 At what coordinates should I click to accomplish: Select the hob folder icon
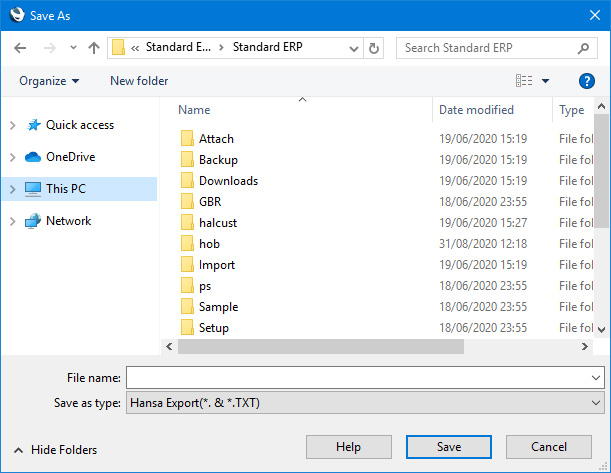tap(187, 243)
